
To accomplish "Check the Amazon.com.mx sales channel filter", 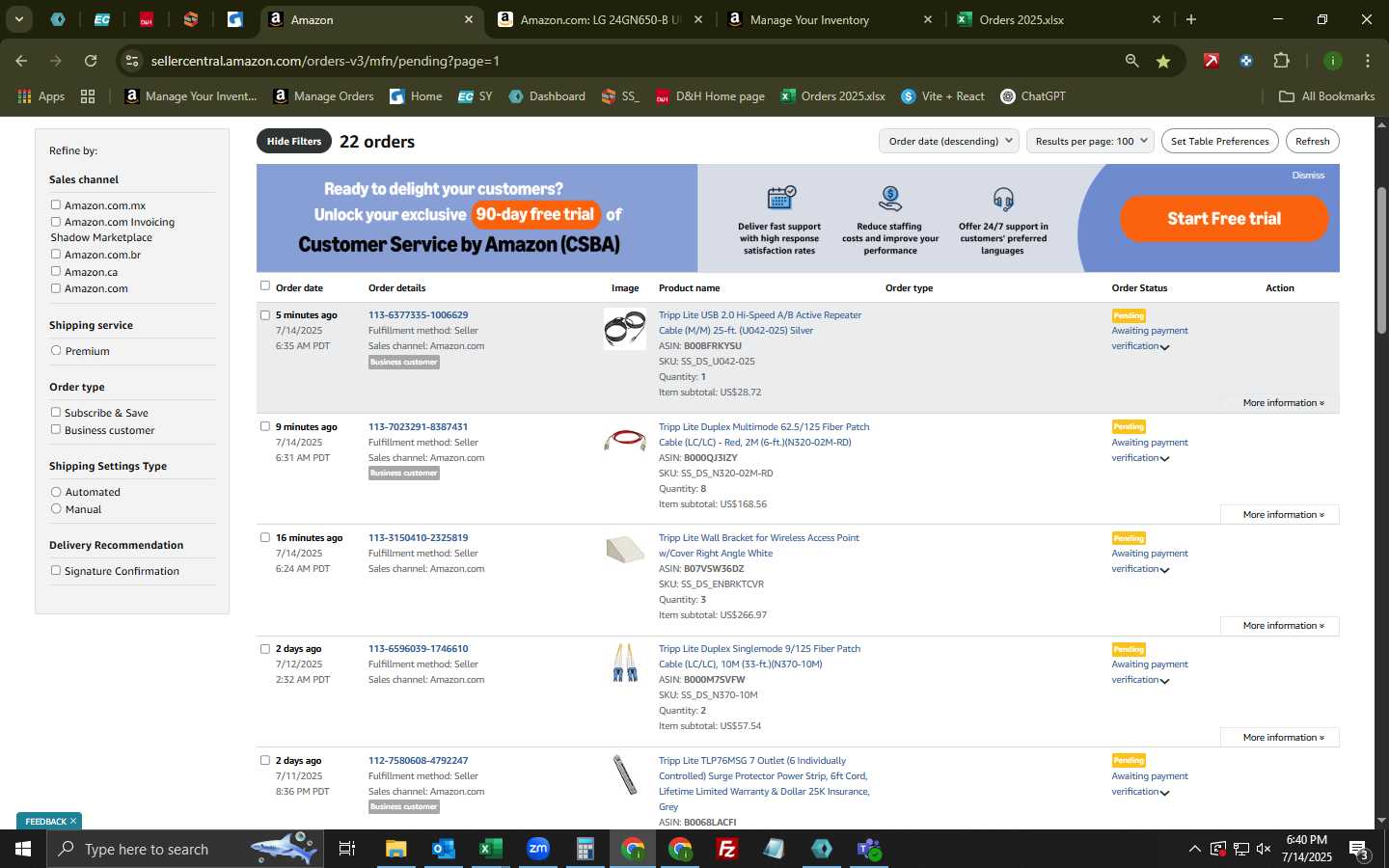I will (x=56, y=204).
